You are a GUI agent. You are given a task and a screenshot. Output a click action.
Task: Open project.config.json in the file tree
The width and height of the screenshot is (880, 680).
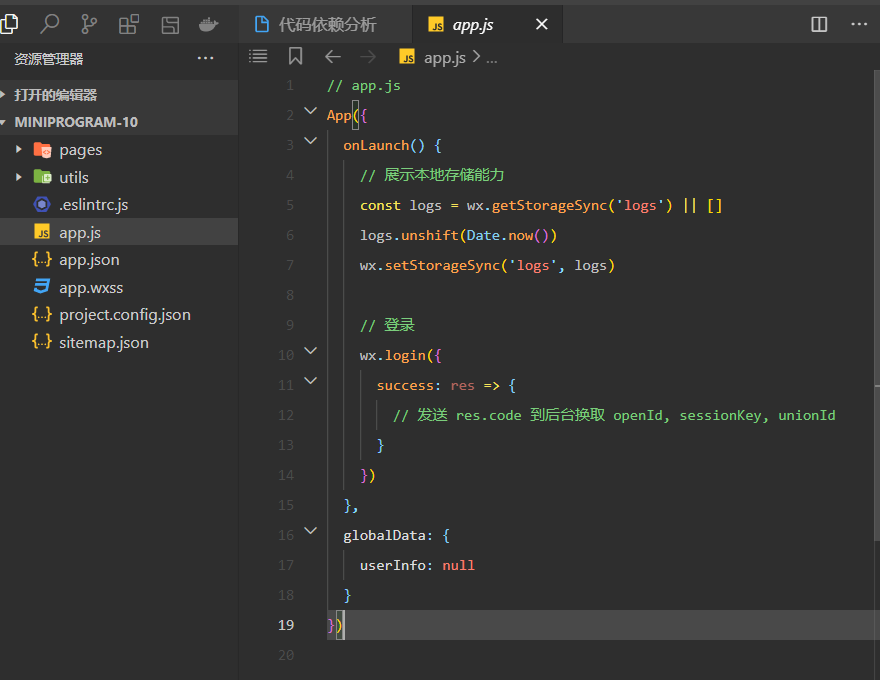coord(124,314)
